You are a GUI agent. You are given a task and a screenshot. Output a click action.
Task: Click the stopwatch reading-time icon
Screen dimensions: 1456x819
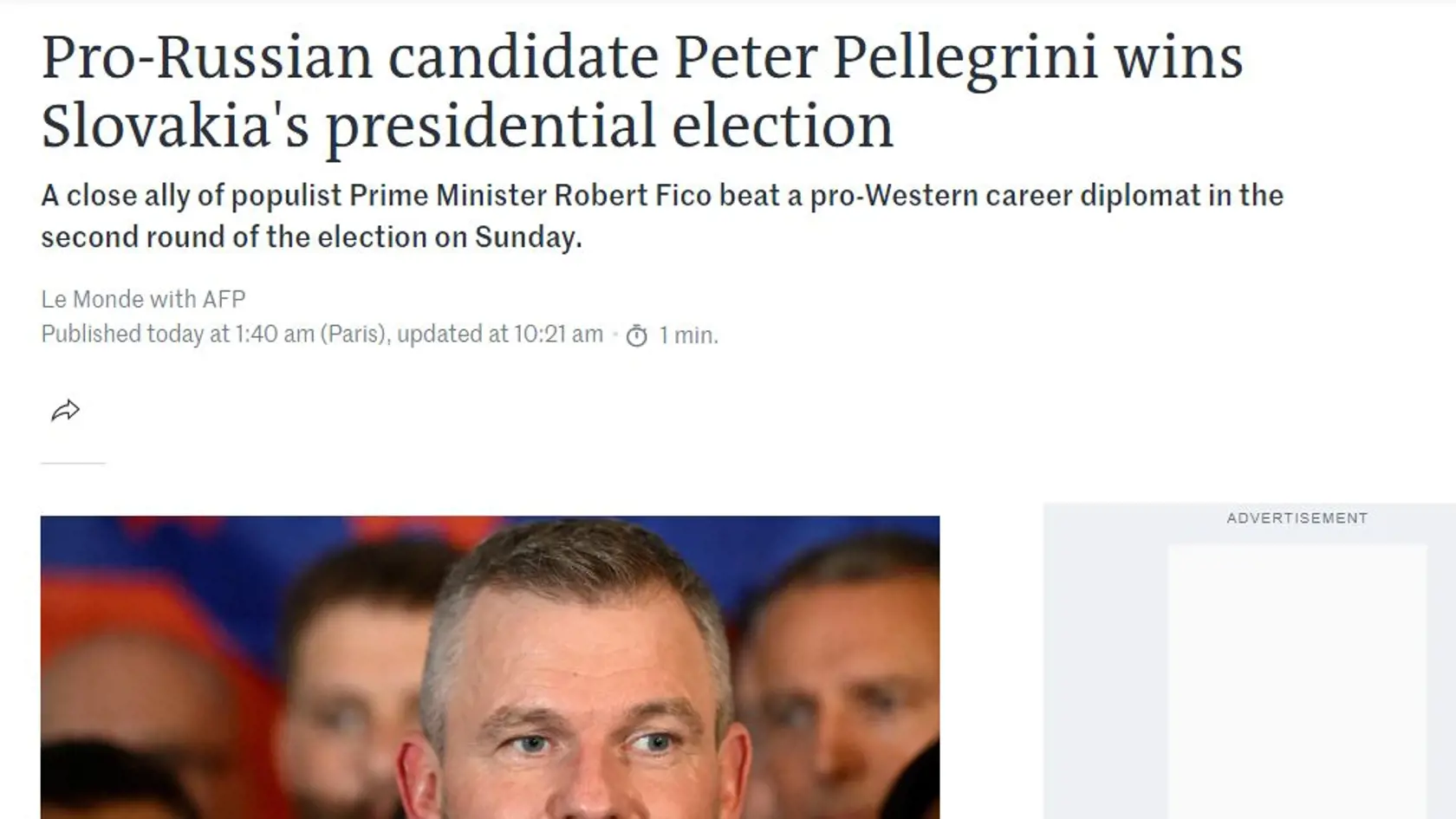point(637,335)
